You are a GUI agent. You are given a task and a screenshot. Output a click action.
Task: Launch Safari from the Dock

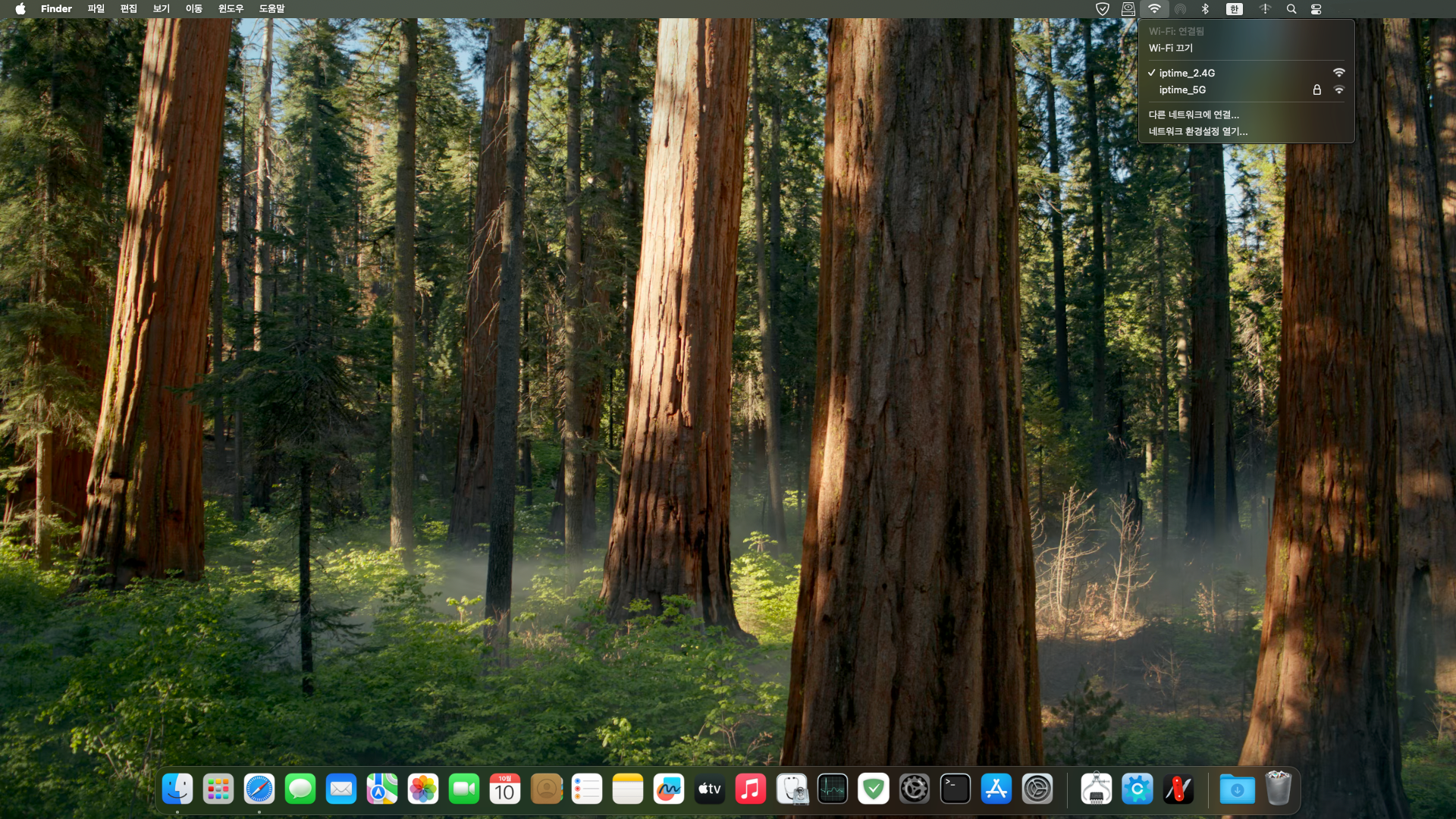point(259,789)
